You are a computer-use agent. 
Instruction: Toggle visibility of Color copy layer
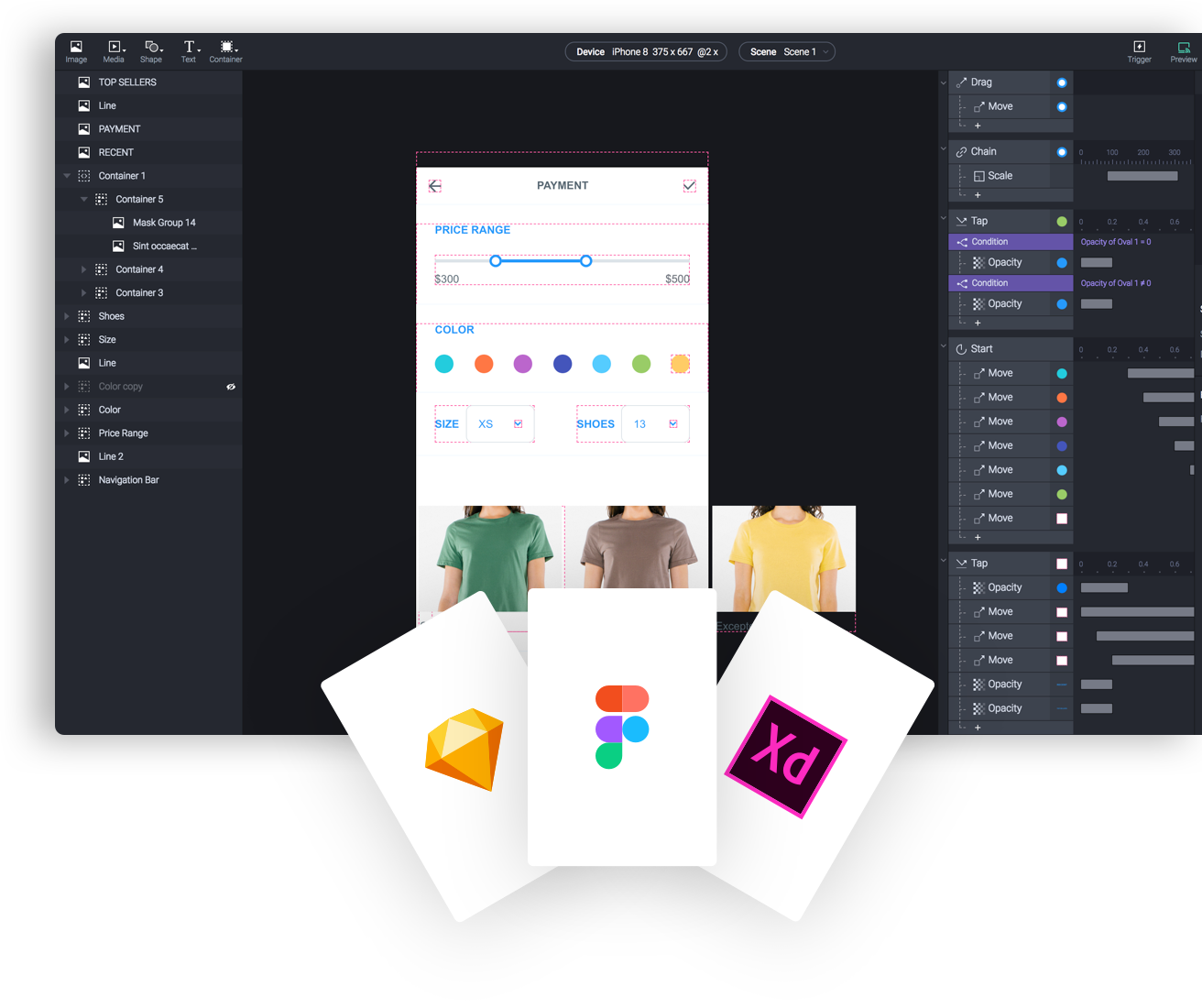[231, 387]
